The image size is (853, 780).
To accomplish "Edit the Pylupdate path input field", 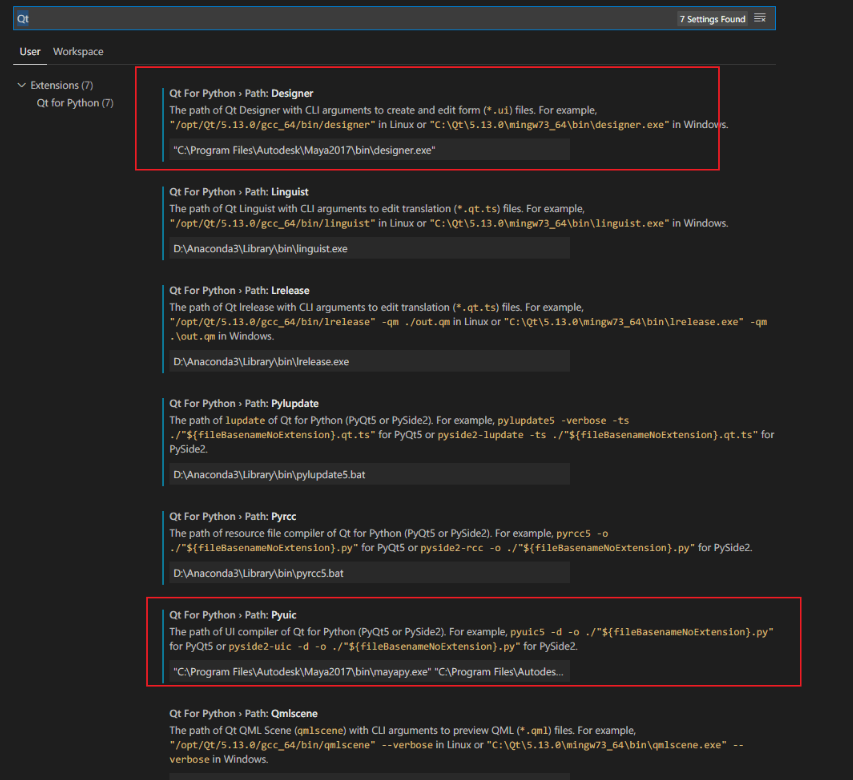I will [369, 474].
